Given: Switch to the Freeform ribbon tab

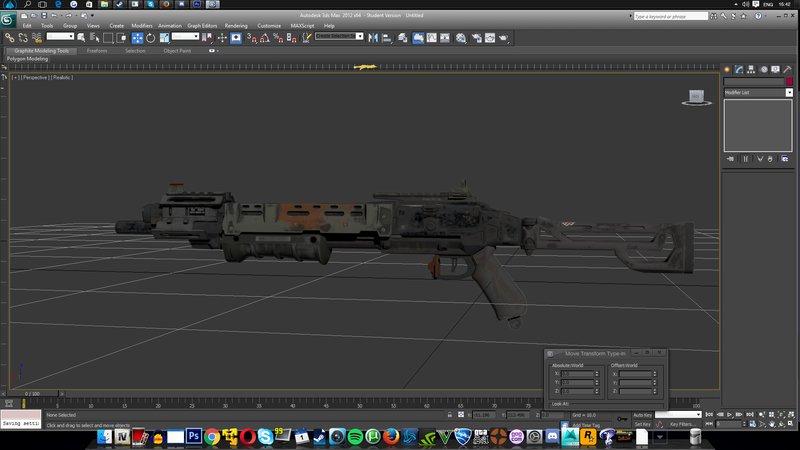Looking at the screenshot, I should coord(97,51).
